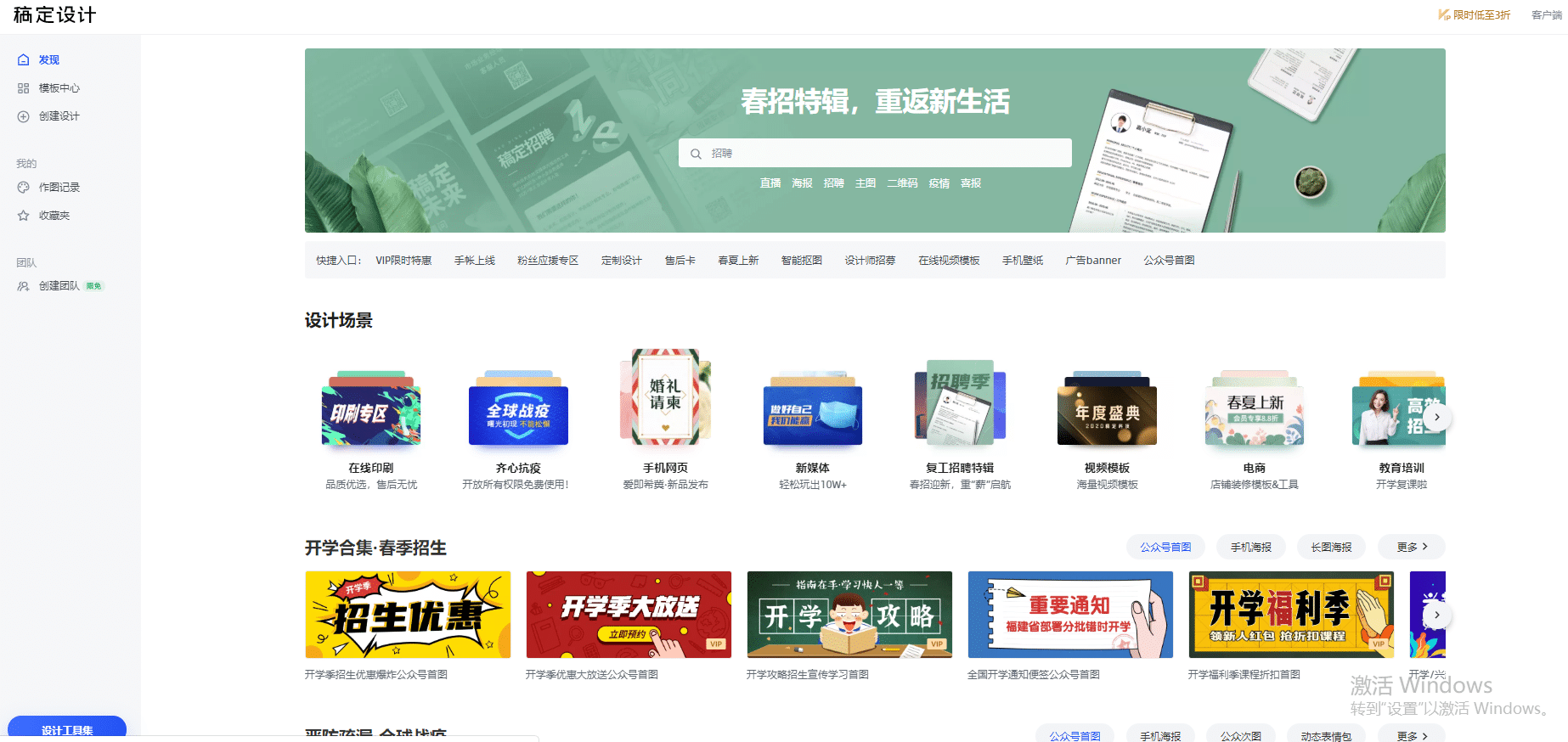This screenshot has height=742, width=1568.
Task: Click the 设计工具集 button
Action: 67,728
